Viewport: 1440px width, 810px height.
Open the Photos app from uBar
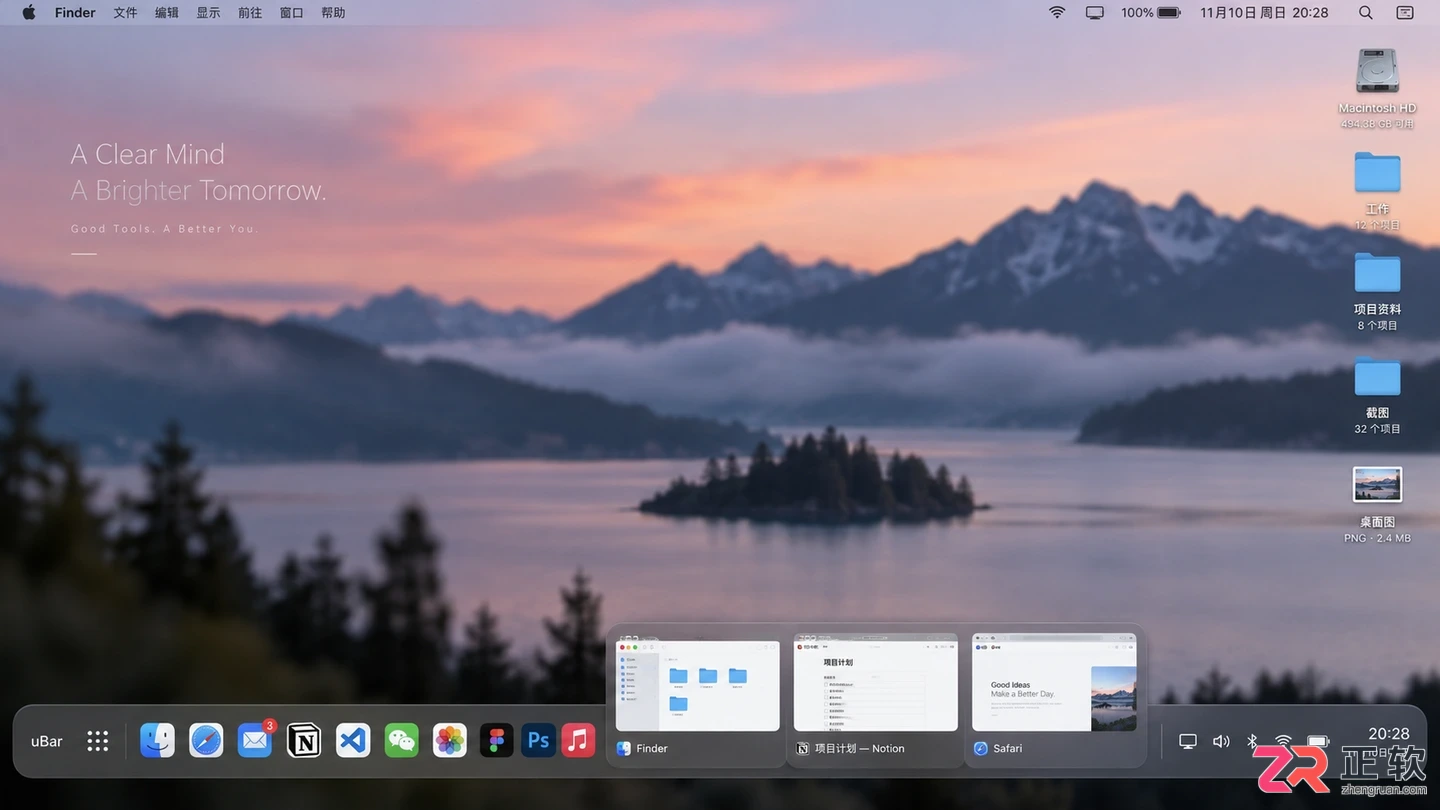(x=450, y=740)
